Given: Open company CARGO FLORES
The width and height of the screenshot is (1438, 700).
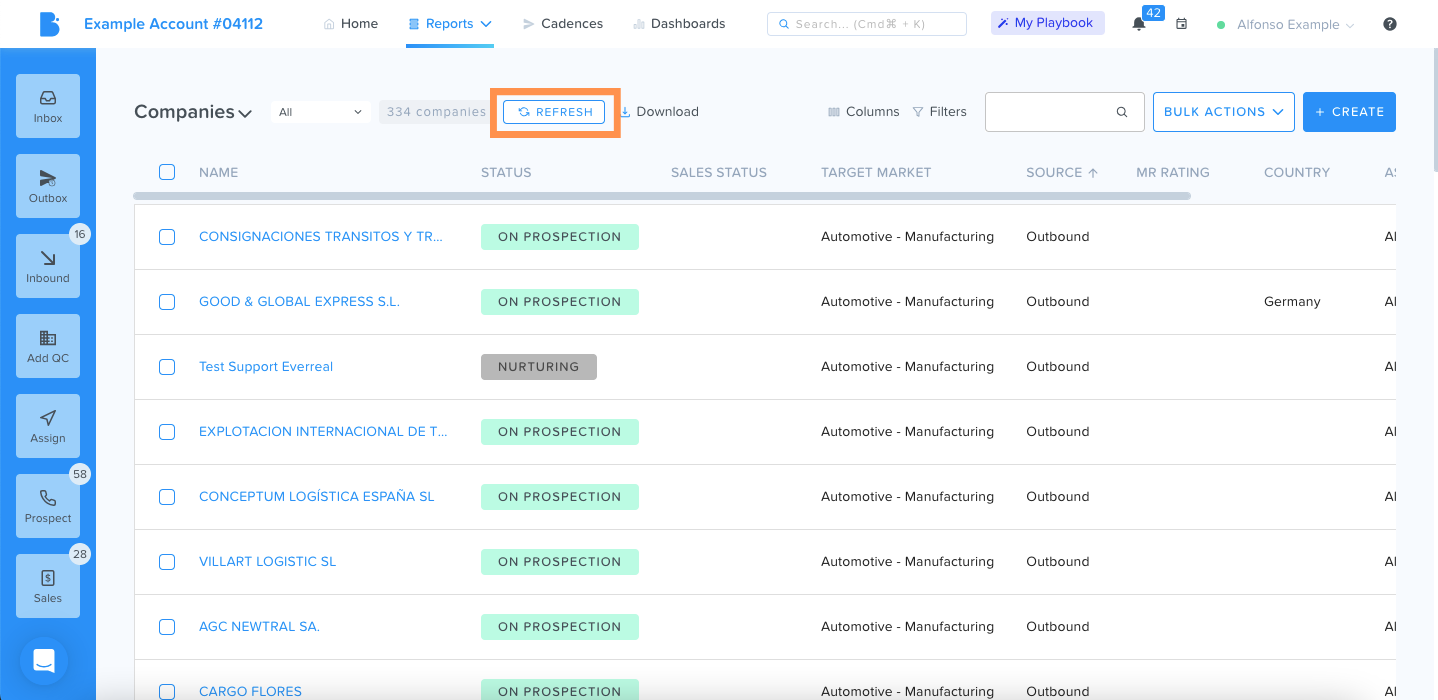Looking at the screenshot, I should click(x=250, y=692).
